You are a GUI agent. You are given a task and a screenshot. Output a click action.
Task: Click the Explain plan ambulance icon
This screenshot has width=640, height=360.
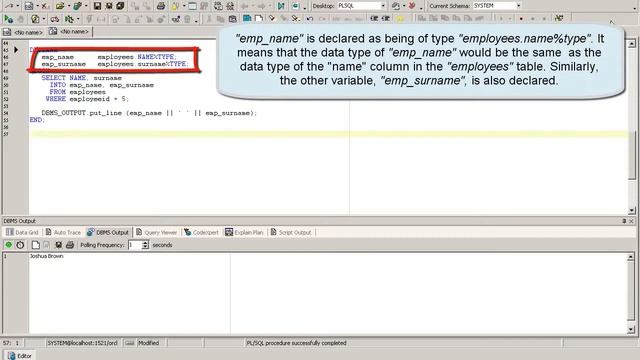55,19
